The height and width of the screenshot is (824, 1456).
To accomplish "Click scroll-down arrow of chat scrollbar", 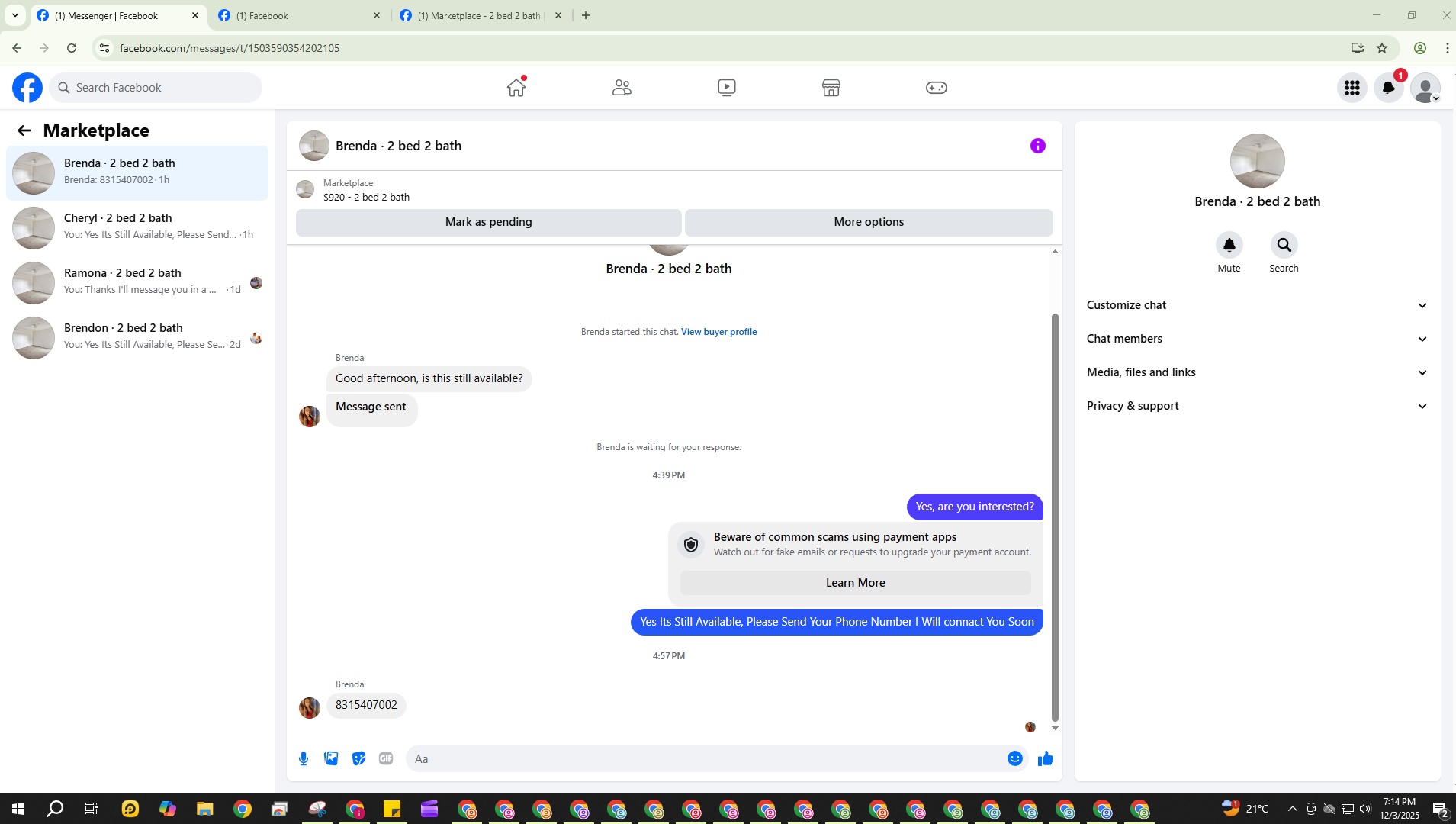I will point(1055,729).
